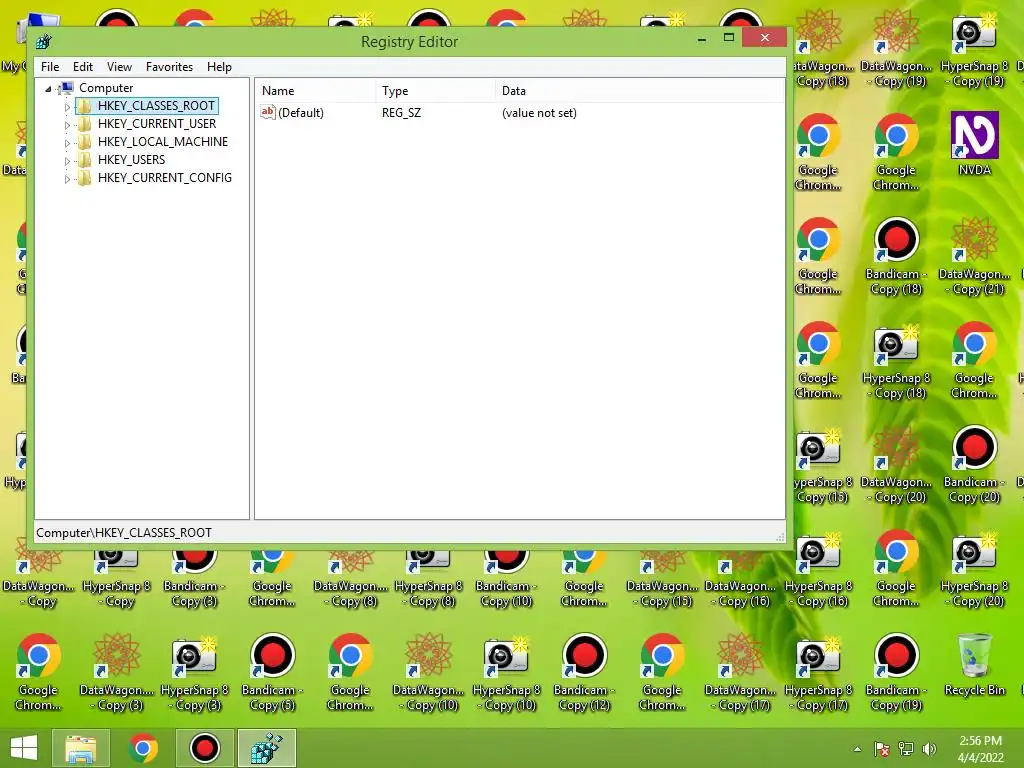Viewport: 1024px width, 768px height.
Task: Select HyperSnap 8 - Copy (10) desktop icon
Action: [506, 673]
